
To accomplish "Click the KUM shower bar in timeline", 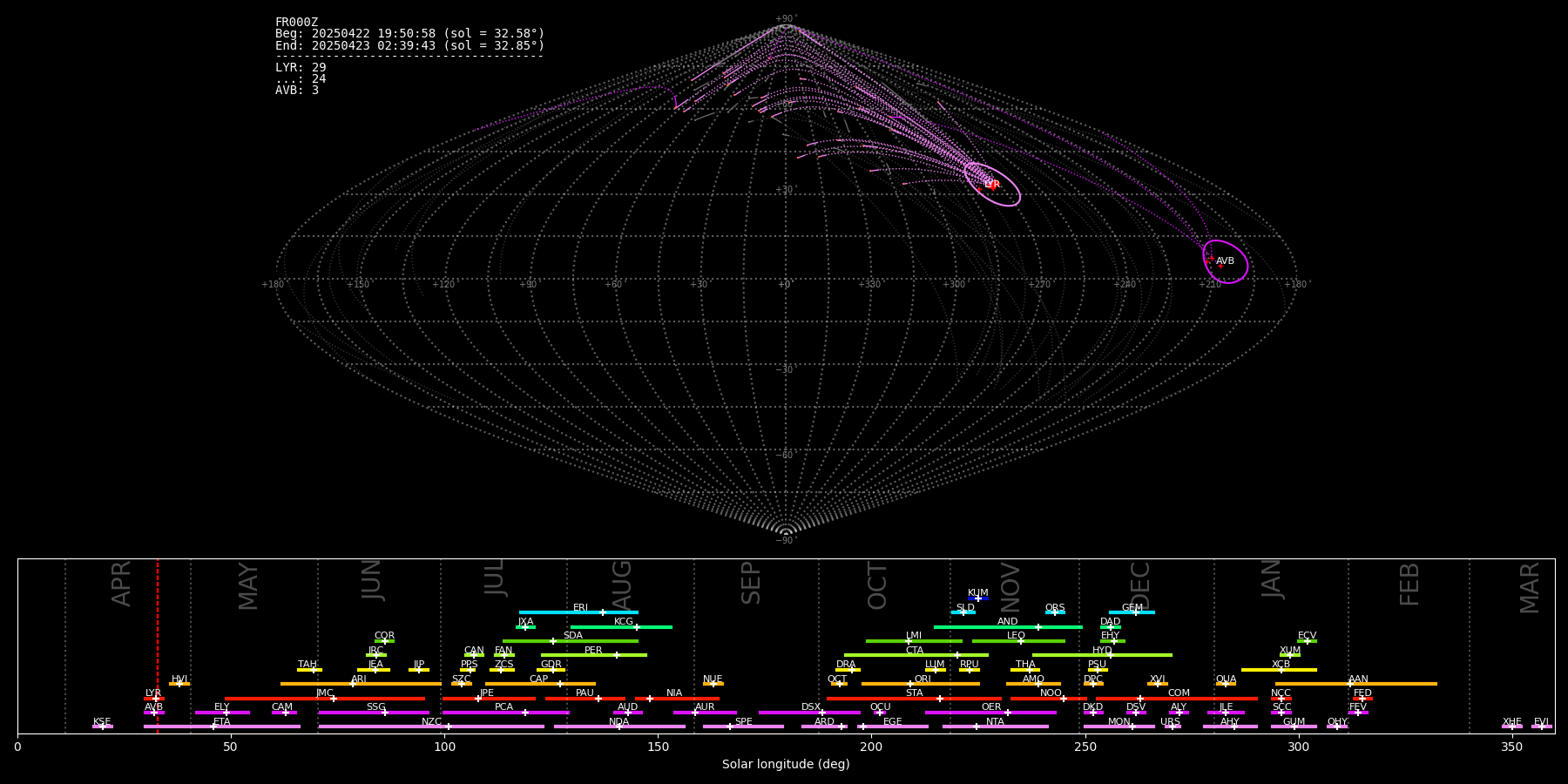I will tap(978, 598).
